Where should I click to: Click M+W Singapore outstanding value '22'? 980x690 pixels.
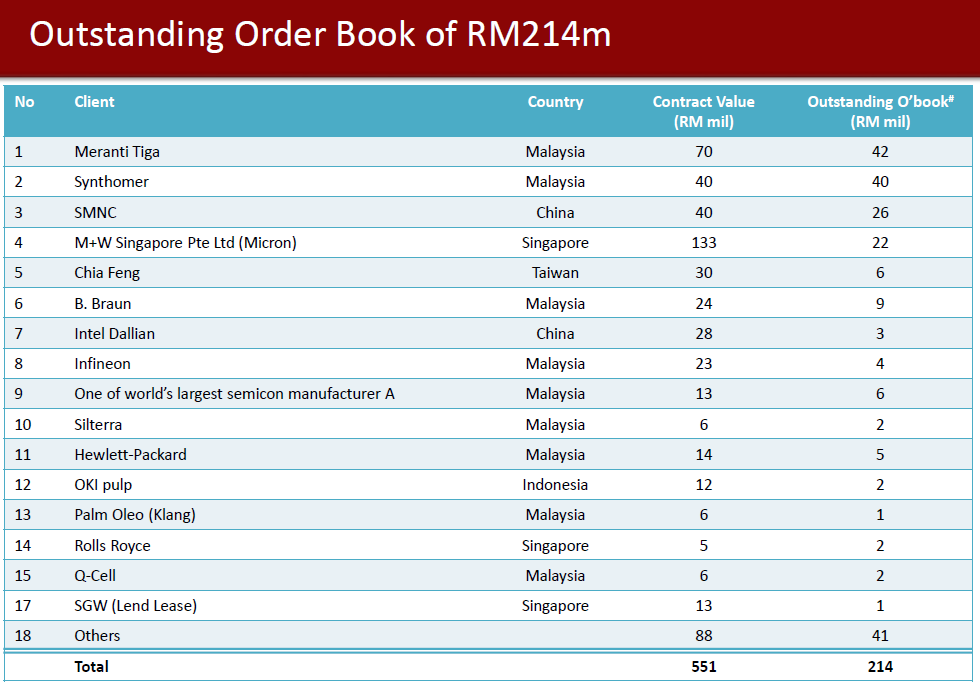click(880, 242)
